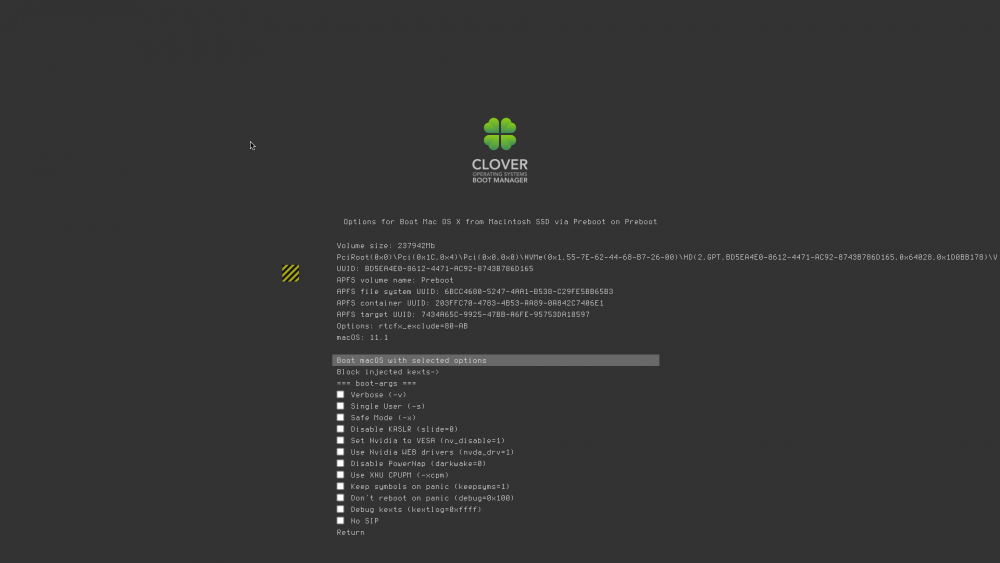Select Return to go back
1000x563 pixels.
351,532
